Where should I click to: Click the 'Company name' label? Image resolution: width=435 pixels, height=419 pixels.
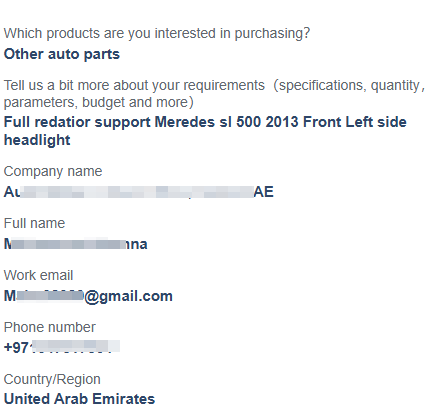point(53,171)
